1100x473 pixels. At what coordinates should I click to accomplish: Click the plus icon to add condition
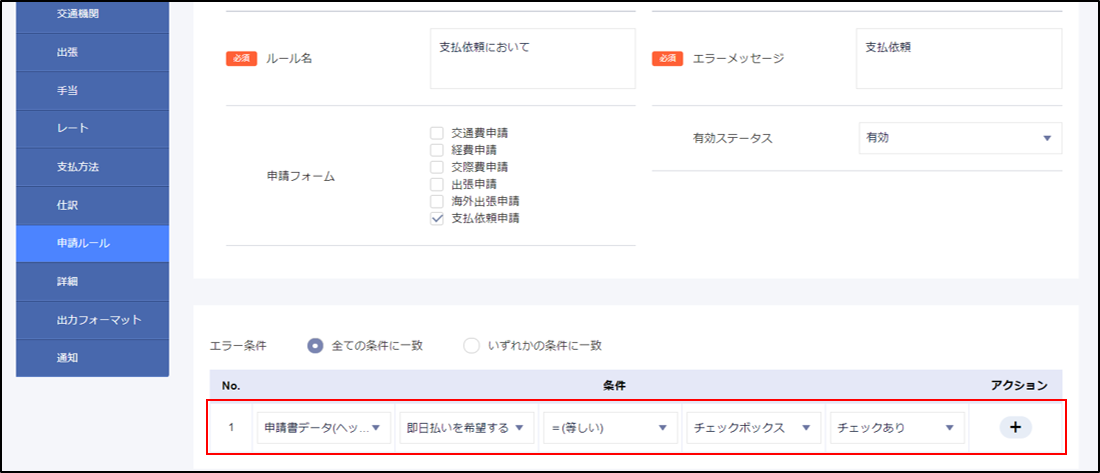(x=1015, y=427)
